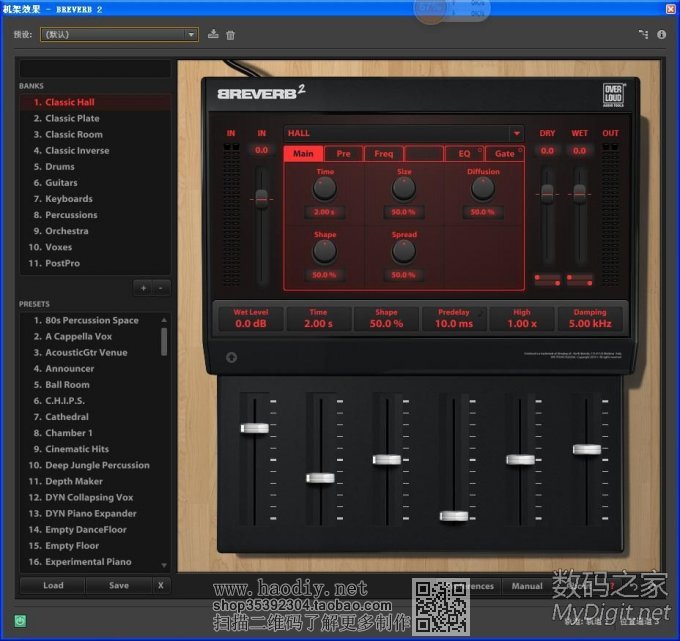Click the Overloud logo badge
The image size is (680, 641).
[614, 93]
